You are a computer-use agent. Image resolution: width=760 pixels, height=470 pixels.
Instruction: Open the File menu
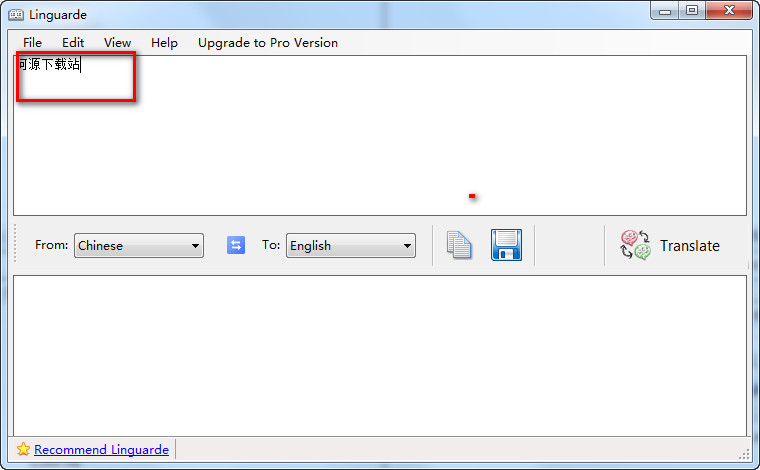pyautogui.click(x=32, y=43)
